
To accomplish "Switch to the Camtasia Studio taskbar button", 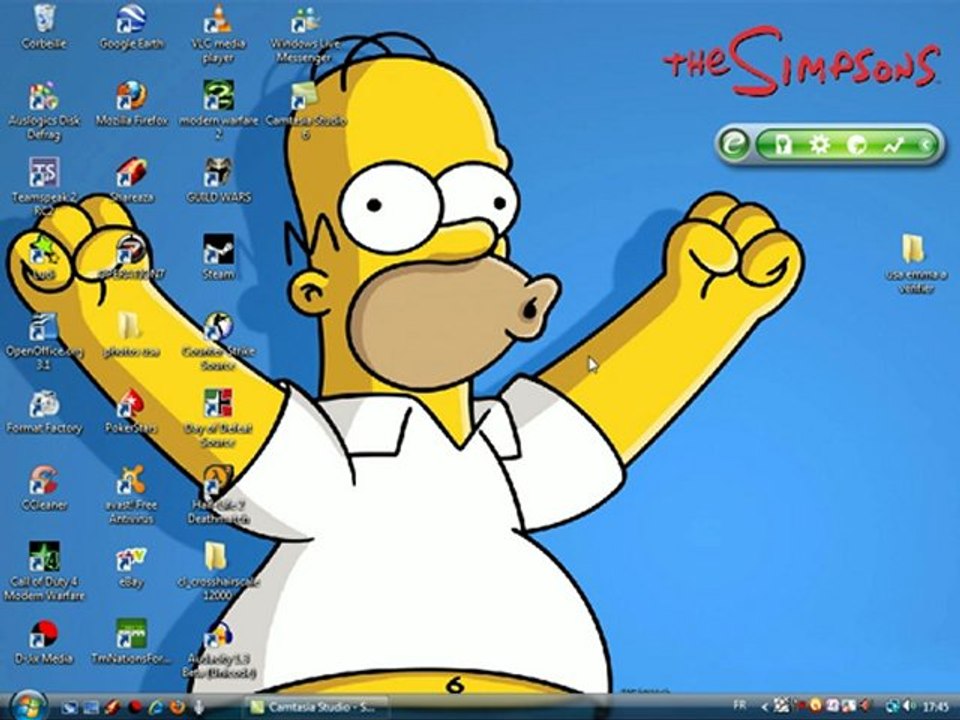I will [x=316, y=707].
